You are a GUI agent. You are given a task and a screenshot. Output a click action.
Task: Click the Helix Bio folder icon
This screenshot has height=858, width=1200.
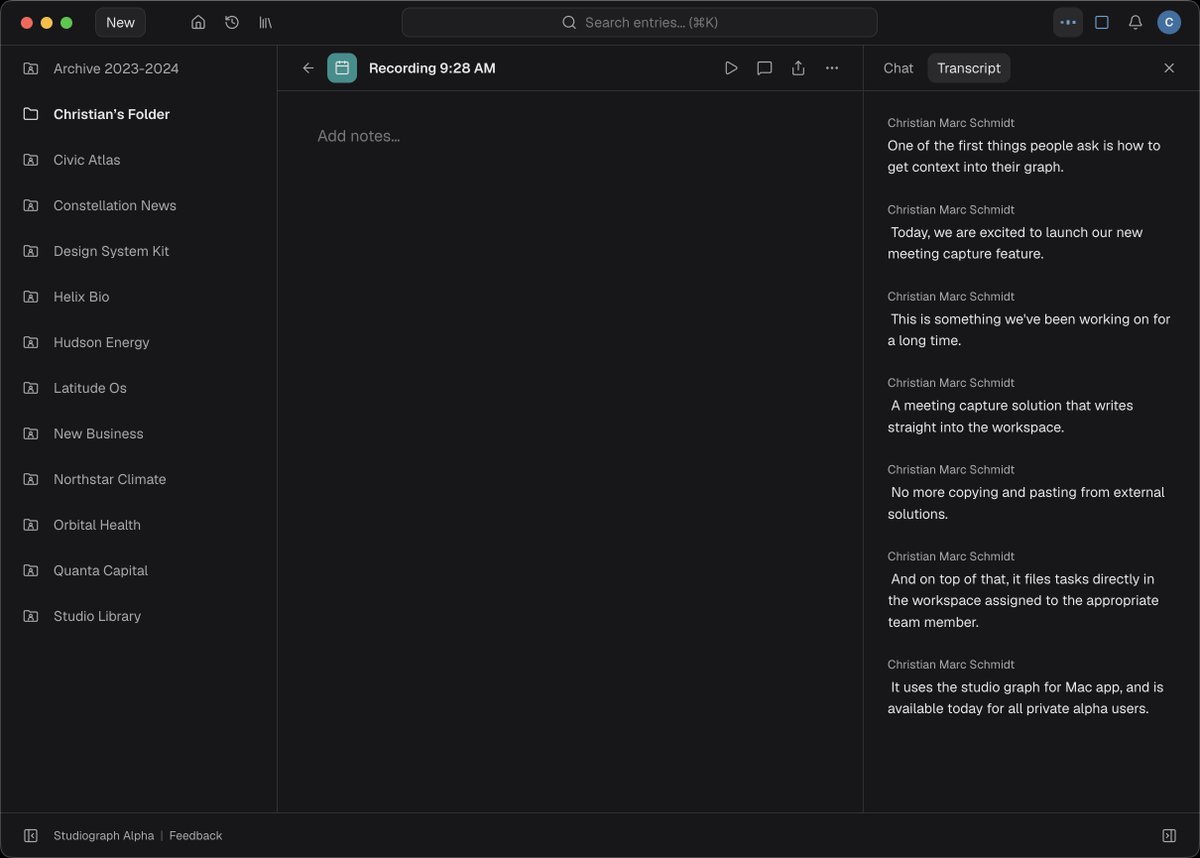tap(31, 297)
